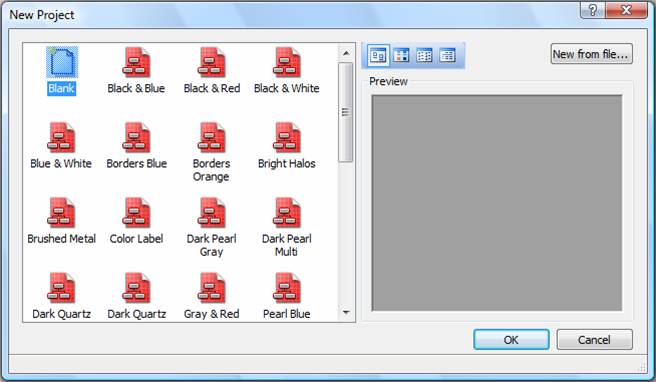Click the help question mark button
The width and height of the screenshot is (656, 382).
[592, 10]
